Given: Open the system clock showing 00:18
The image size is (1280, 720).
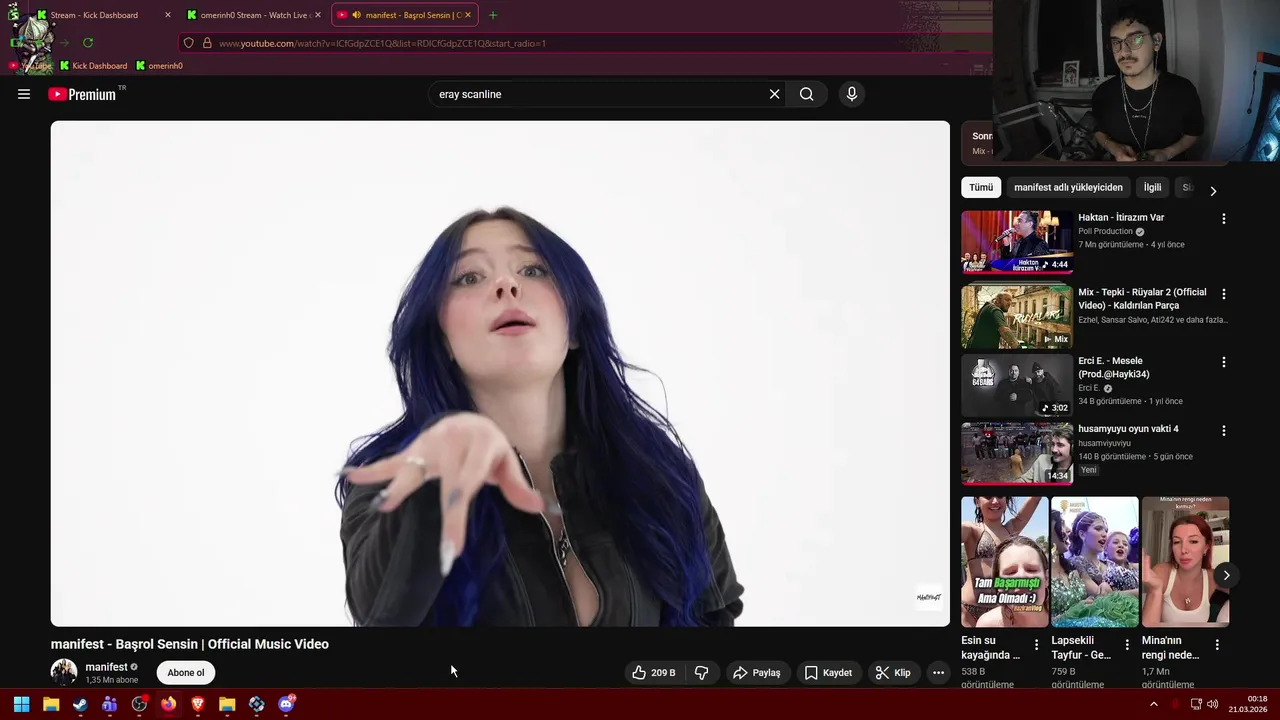Looking at the screenshot, I should pyautogui.click(x=1247, y=704).
